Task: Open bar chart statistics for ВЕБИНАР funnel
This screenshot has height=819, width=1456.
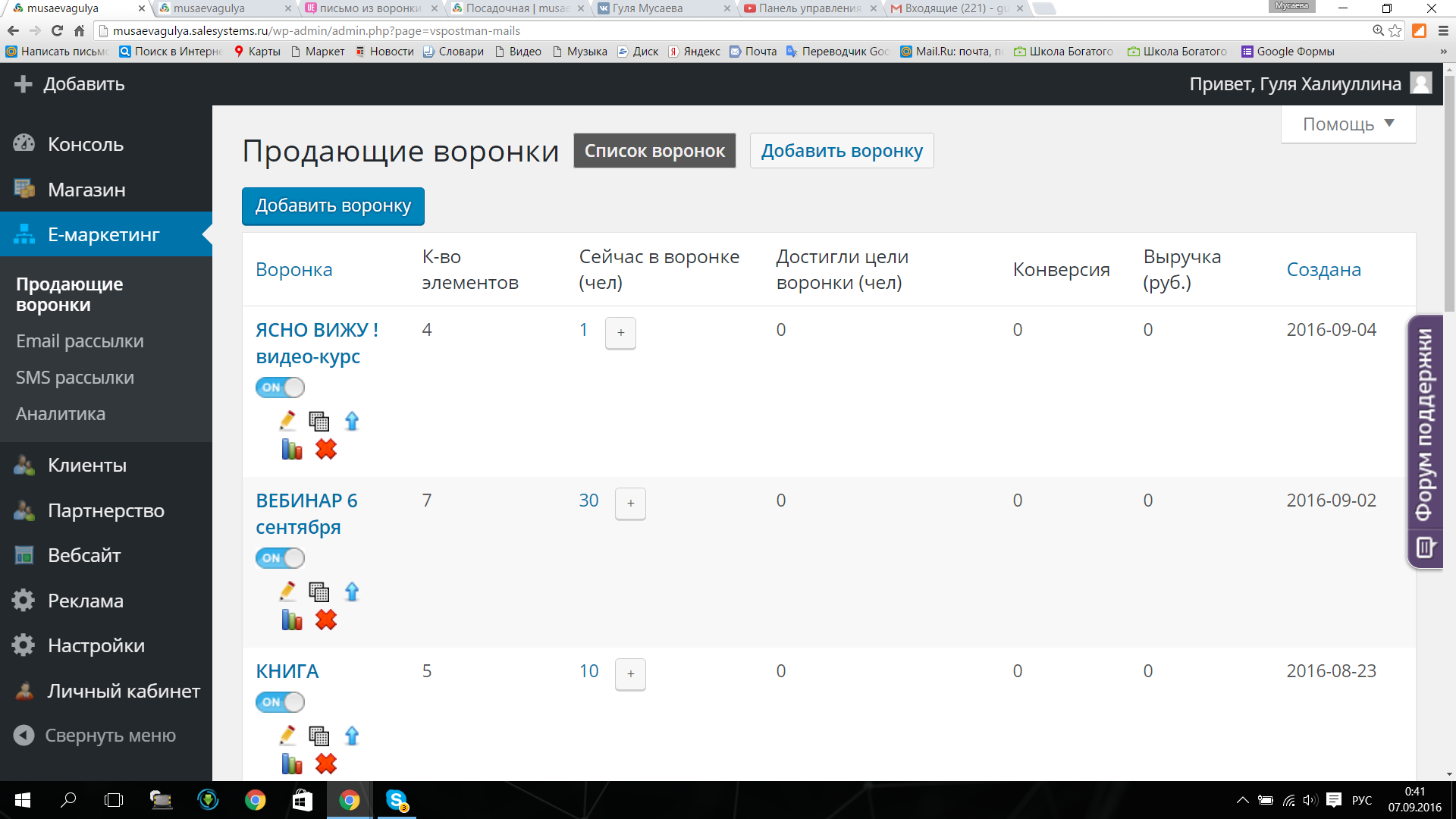Action: click(291, 620)
